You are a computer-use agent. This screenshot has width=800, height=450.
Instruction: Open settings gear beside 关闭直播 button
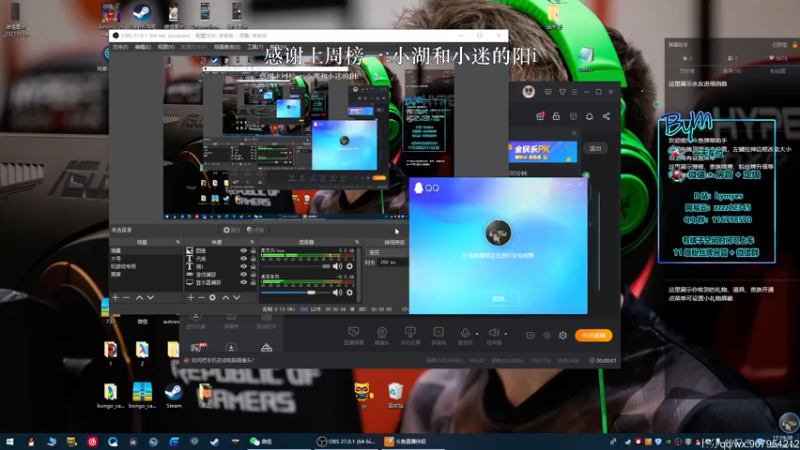coord(563,335)
